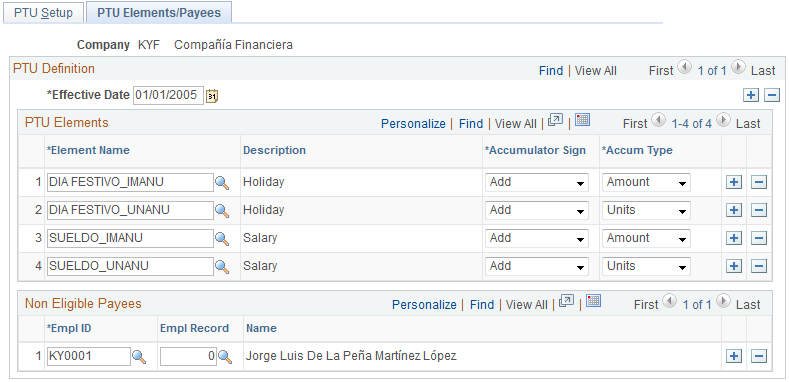Look up element DIA FESTIVO_IMANU
Viewport: 789px width, 382px height.
[222, 183]
